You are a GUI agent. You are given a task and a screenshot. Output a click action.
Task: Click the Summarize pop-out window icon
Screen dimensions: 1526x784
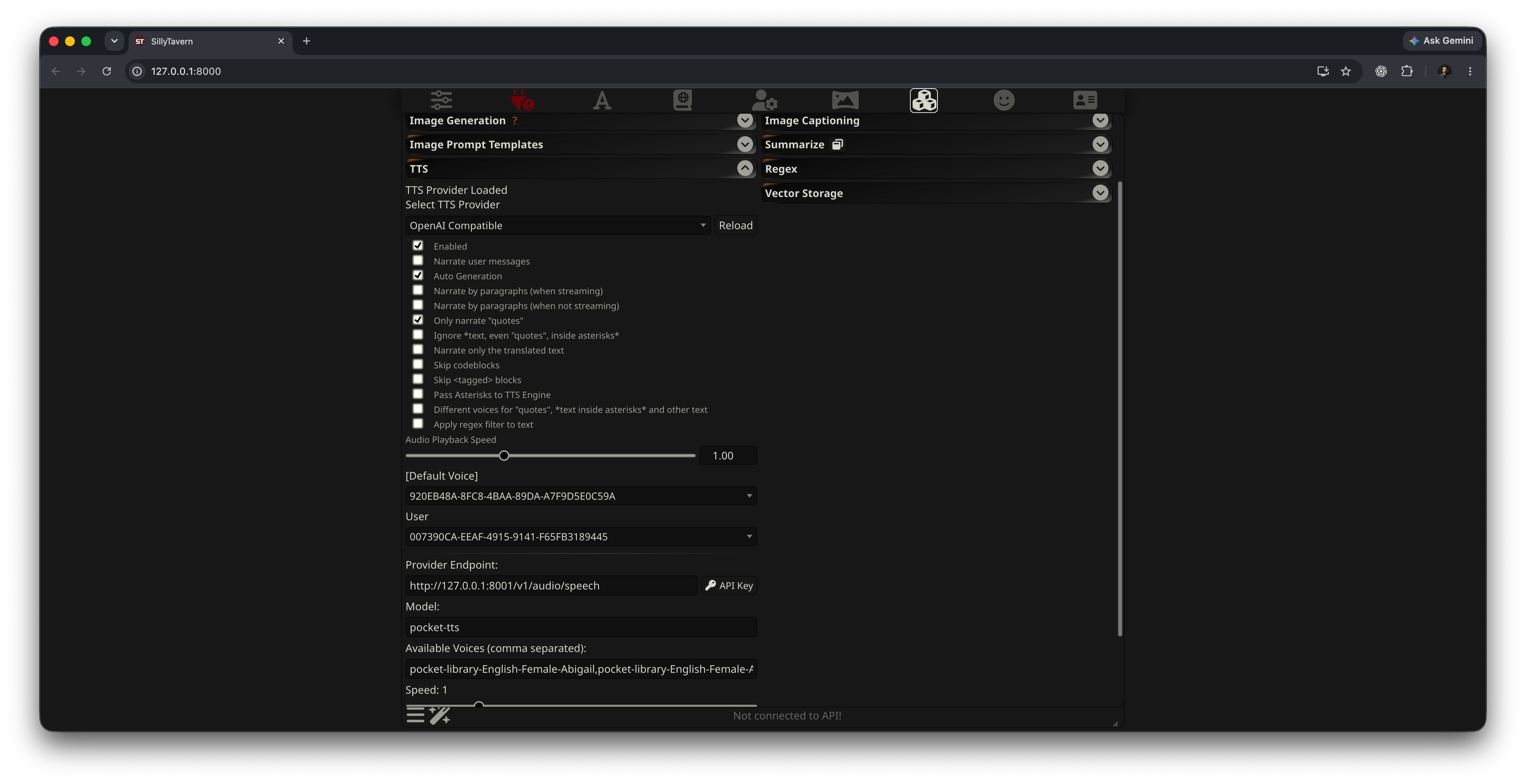pos(837,145)
